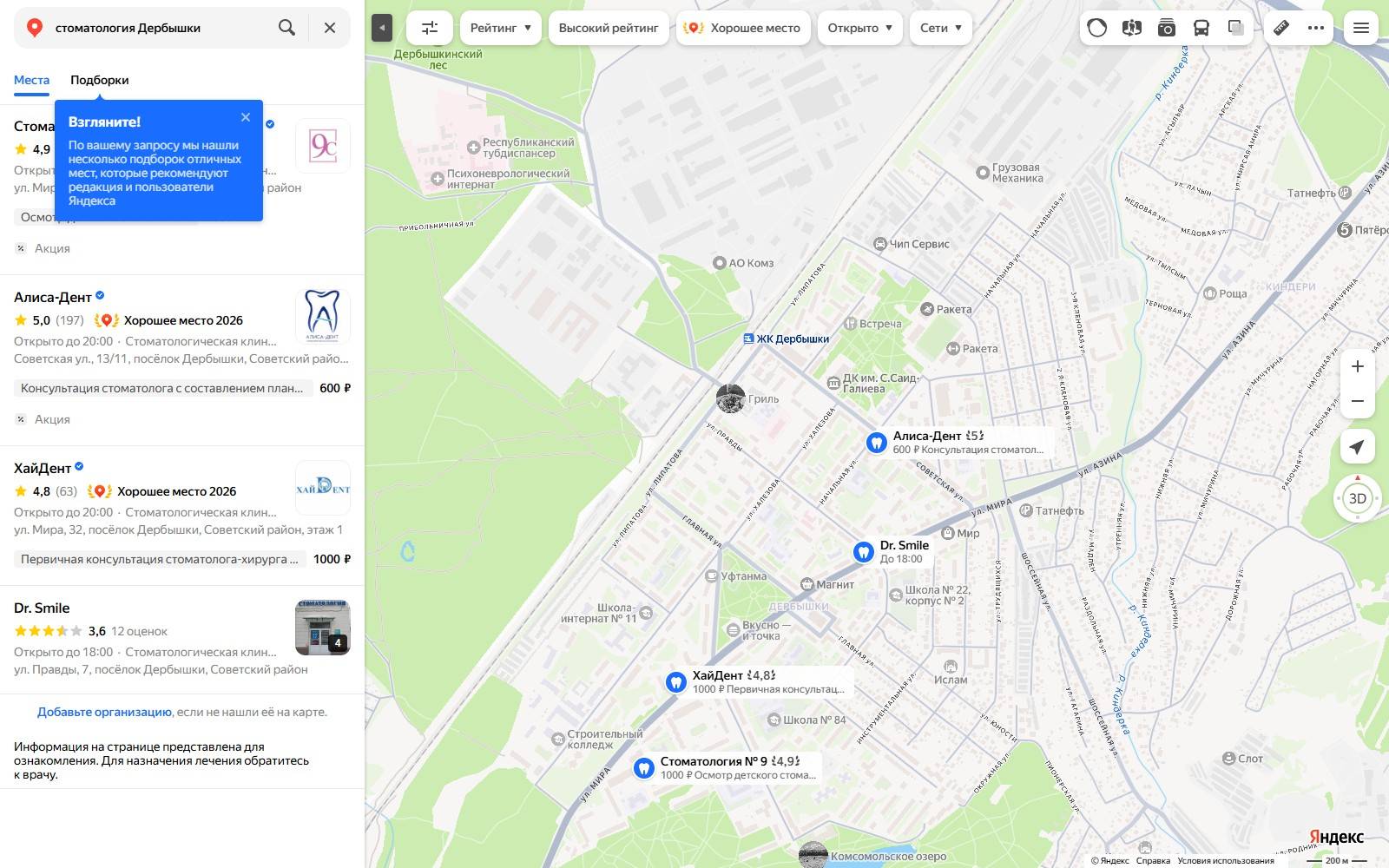
Task: Click the Чип Сервис car icon on map
Action: 880,244
